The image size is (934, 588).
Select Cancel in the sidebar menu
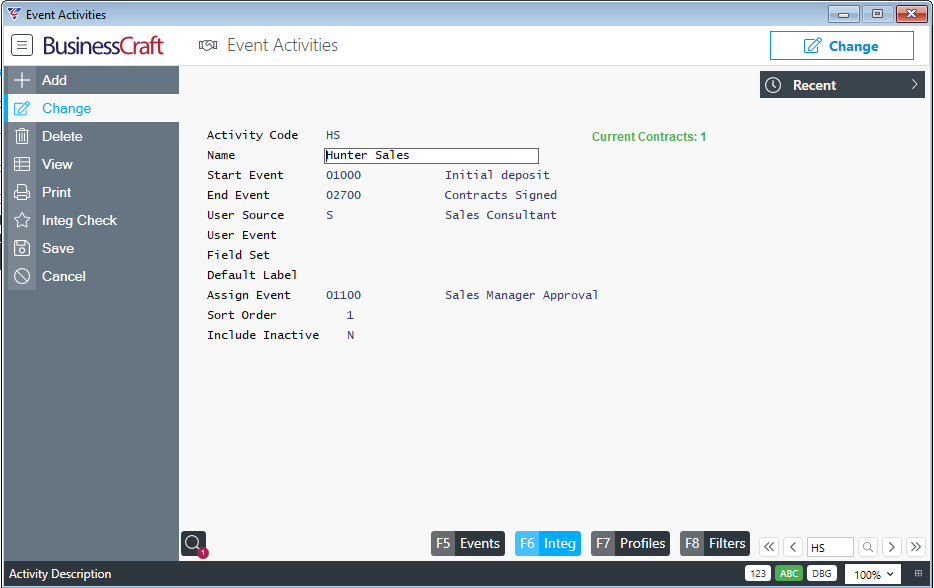coord(92,276)
